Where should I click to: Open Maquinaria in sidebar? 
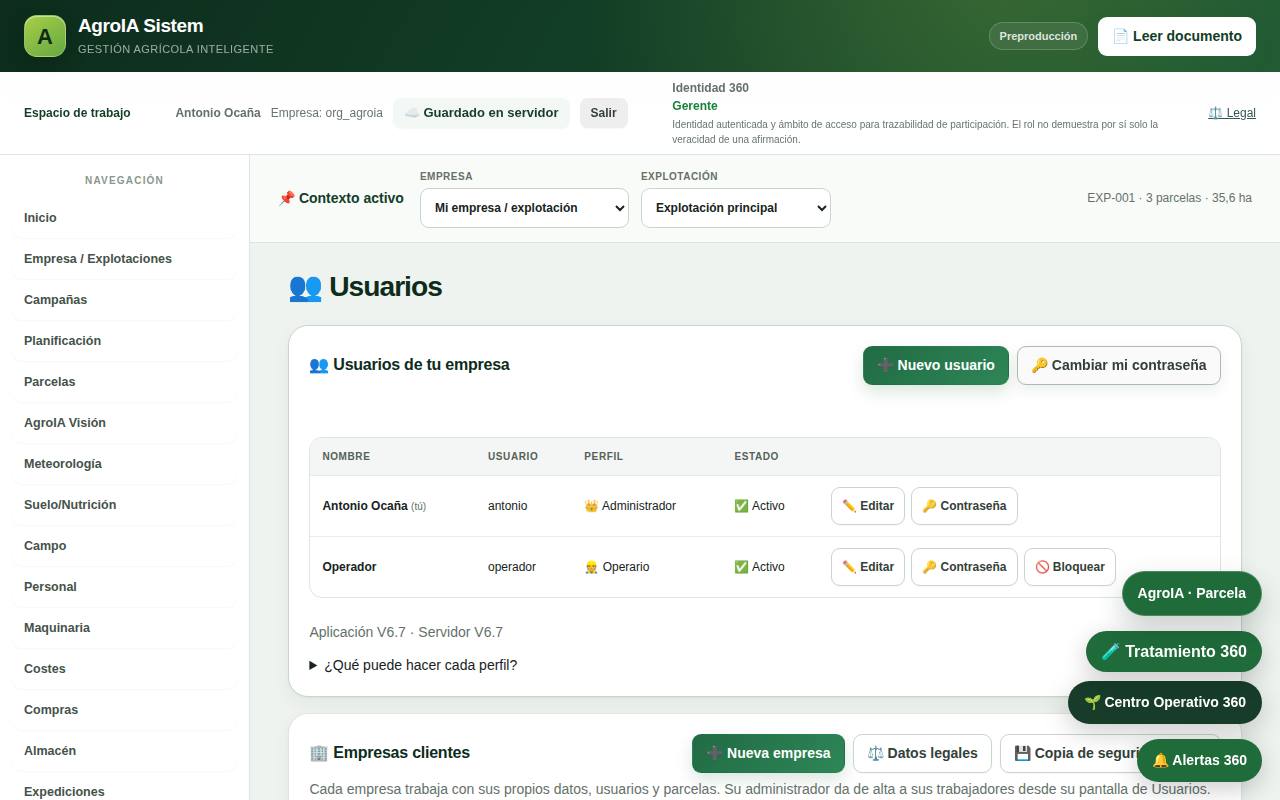[124, 628]
